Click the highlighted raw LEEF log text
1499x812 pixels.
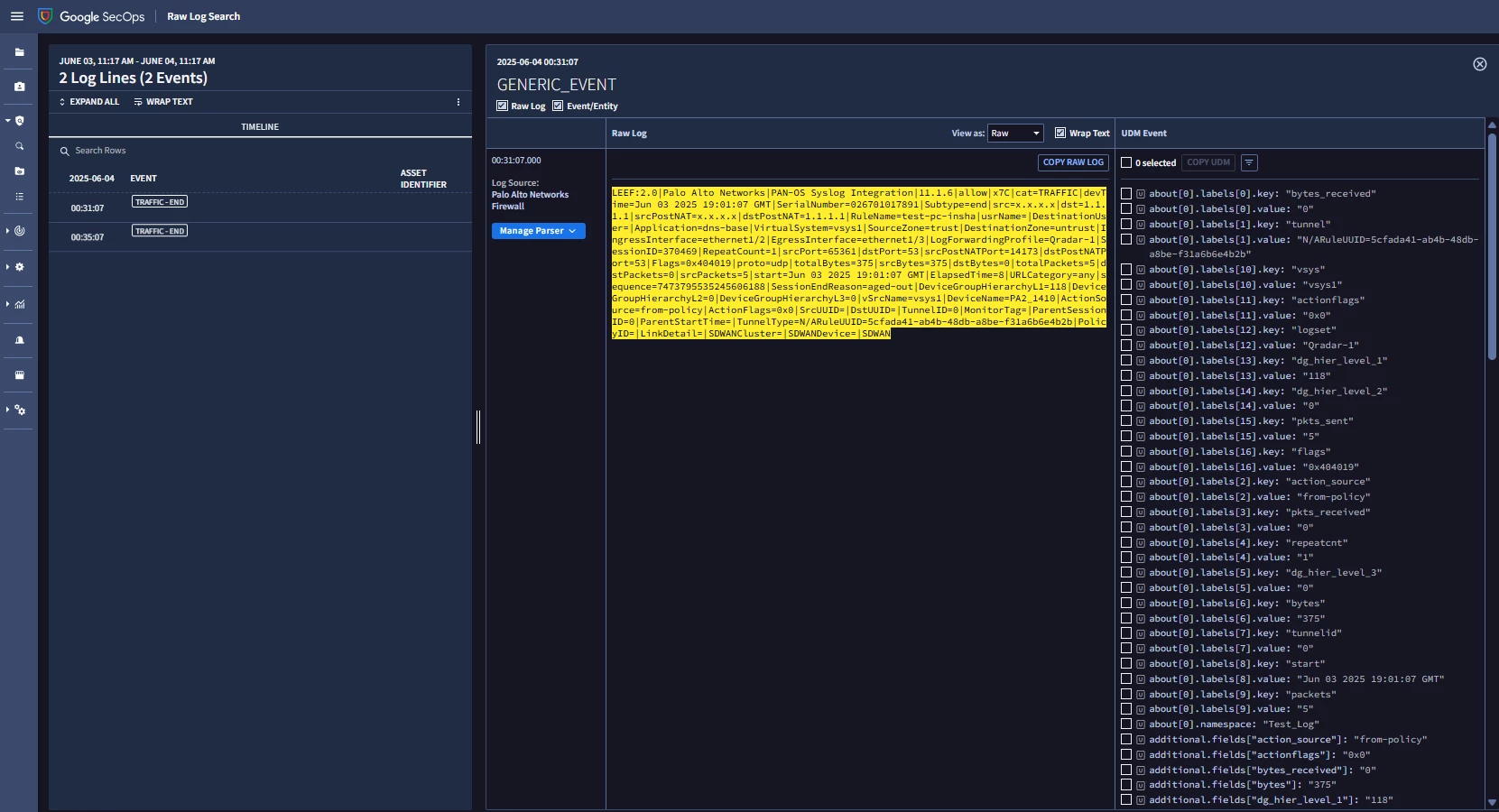[x=858, y=263]
